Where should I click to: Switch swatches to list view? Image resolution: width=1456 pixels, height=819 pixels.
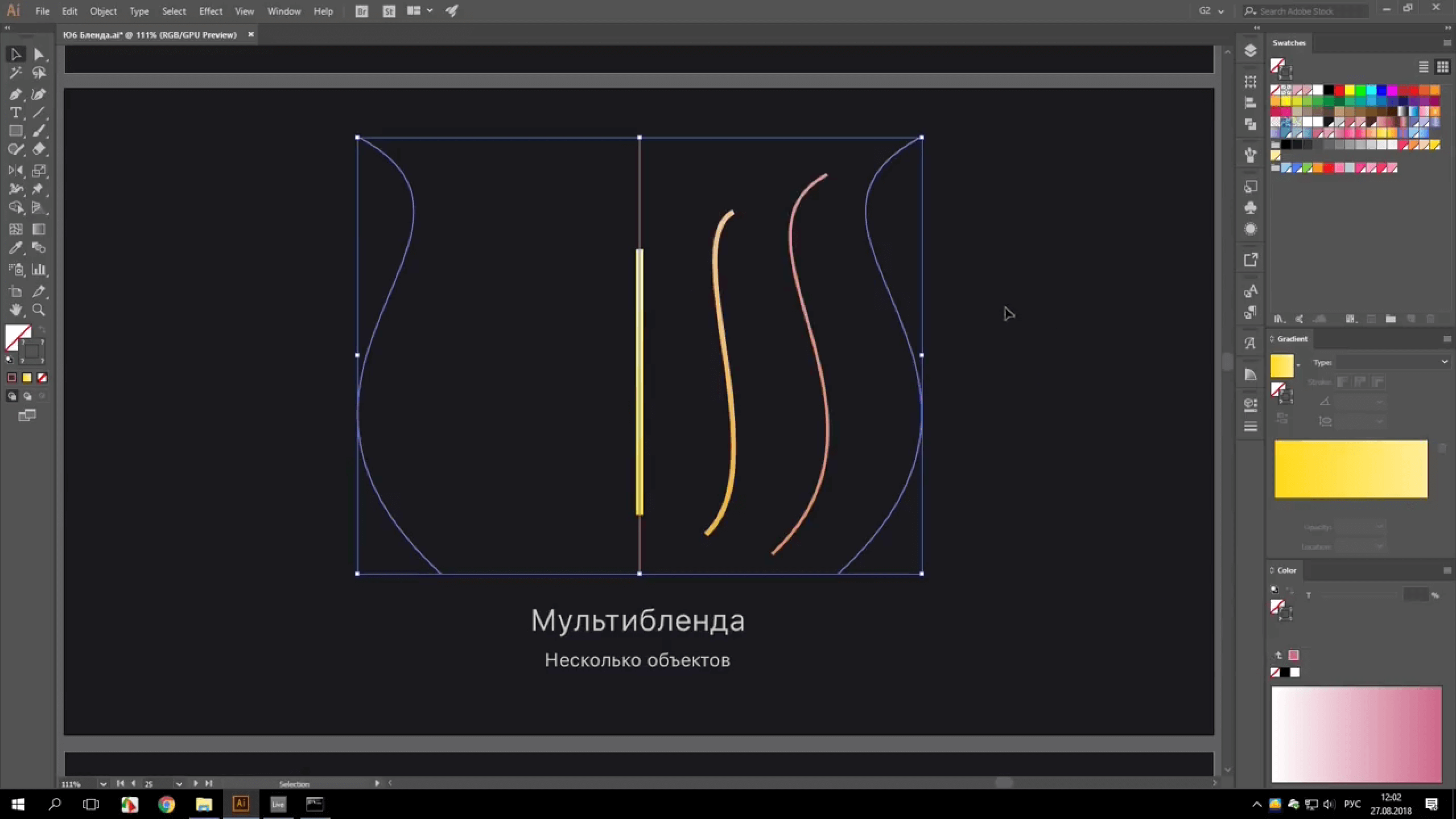point(1424,67)
